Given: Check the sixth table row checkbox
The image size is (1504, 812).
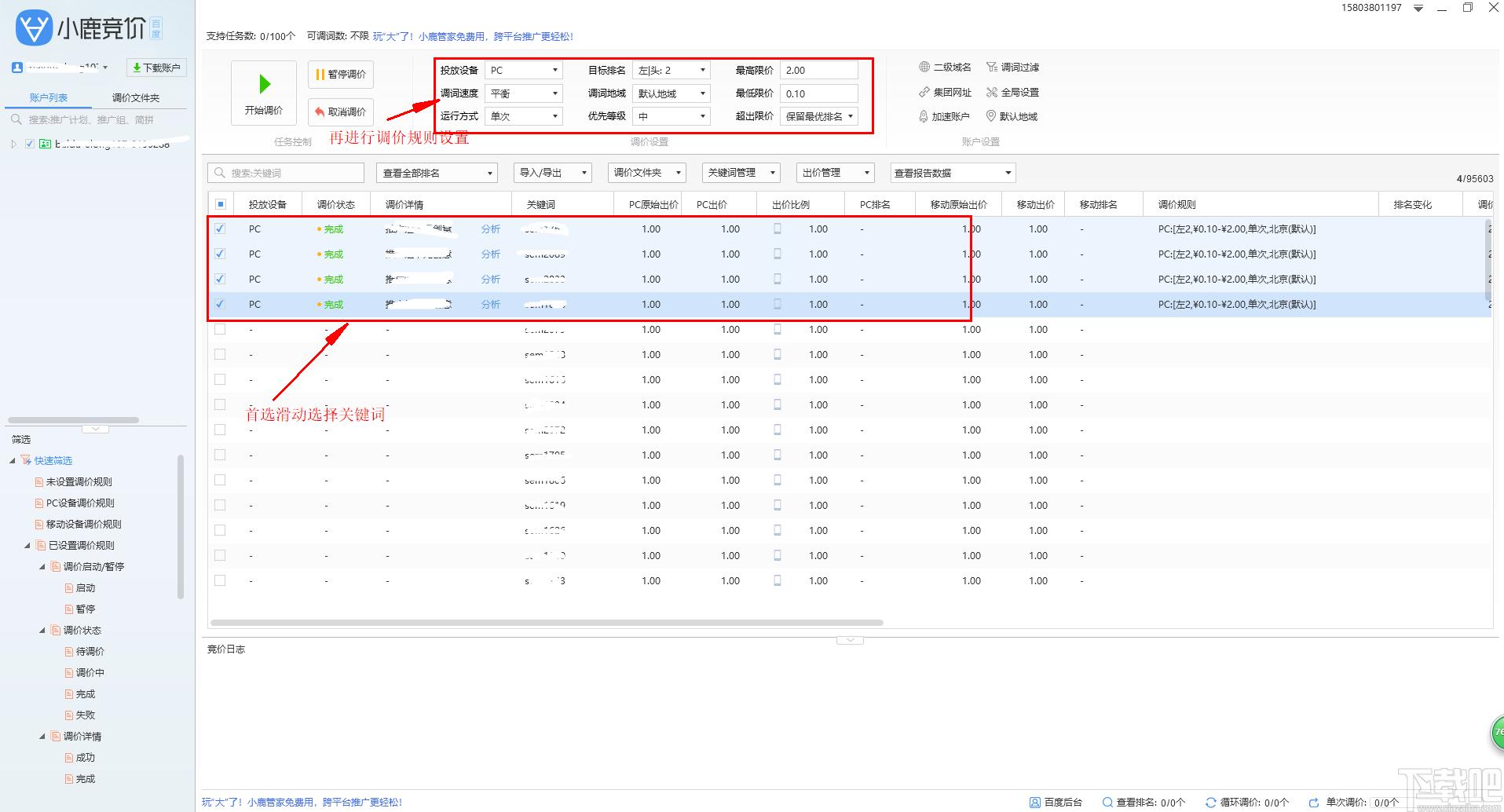Looking at the screenshot, I should coord(220,354).
